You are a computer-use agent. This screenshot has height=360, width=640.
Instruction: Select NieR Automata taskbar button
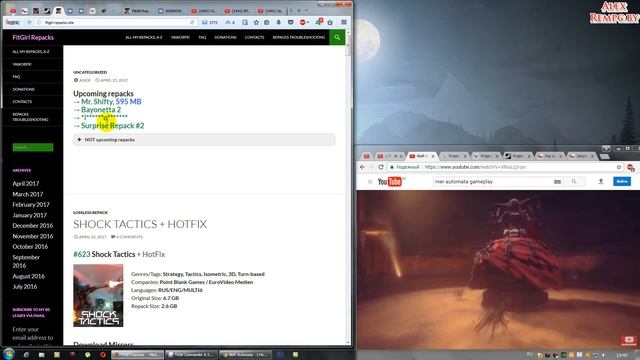pyautogui.click(x=246, y=355)
